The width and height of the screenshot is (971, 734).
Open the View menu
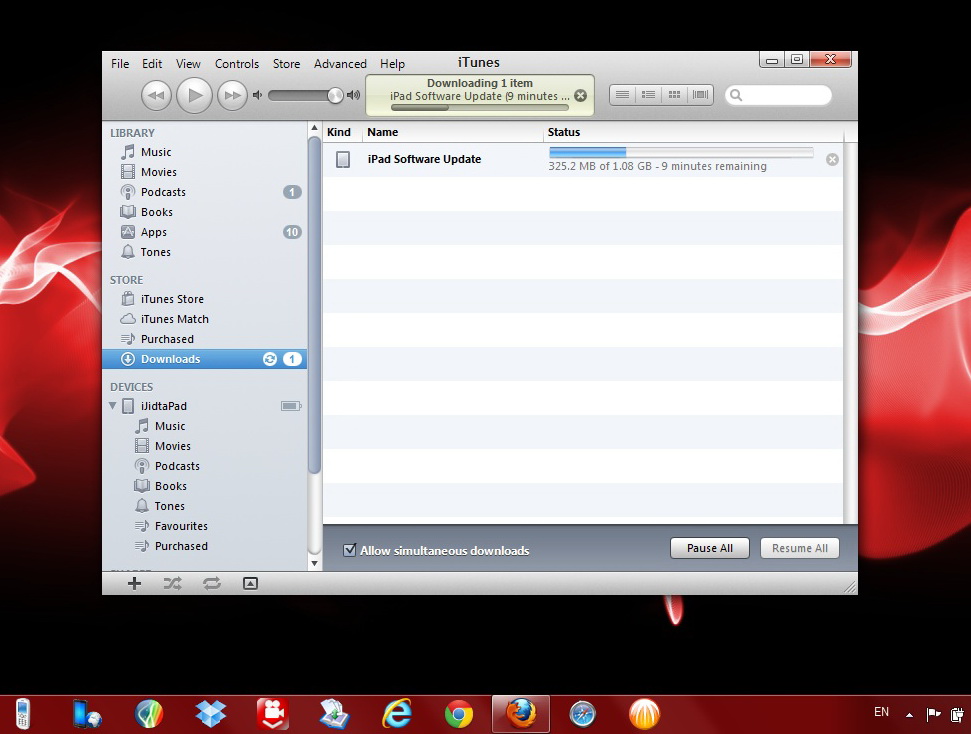[188, 64]
